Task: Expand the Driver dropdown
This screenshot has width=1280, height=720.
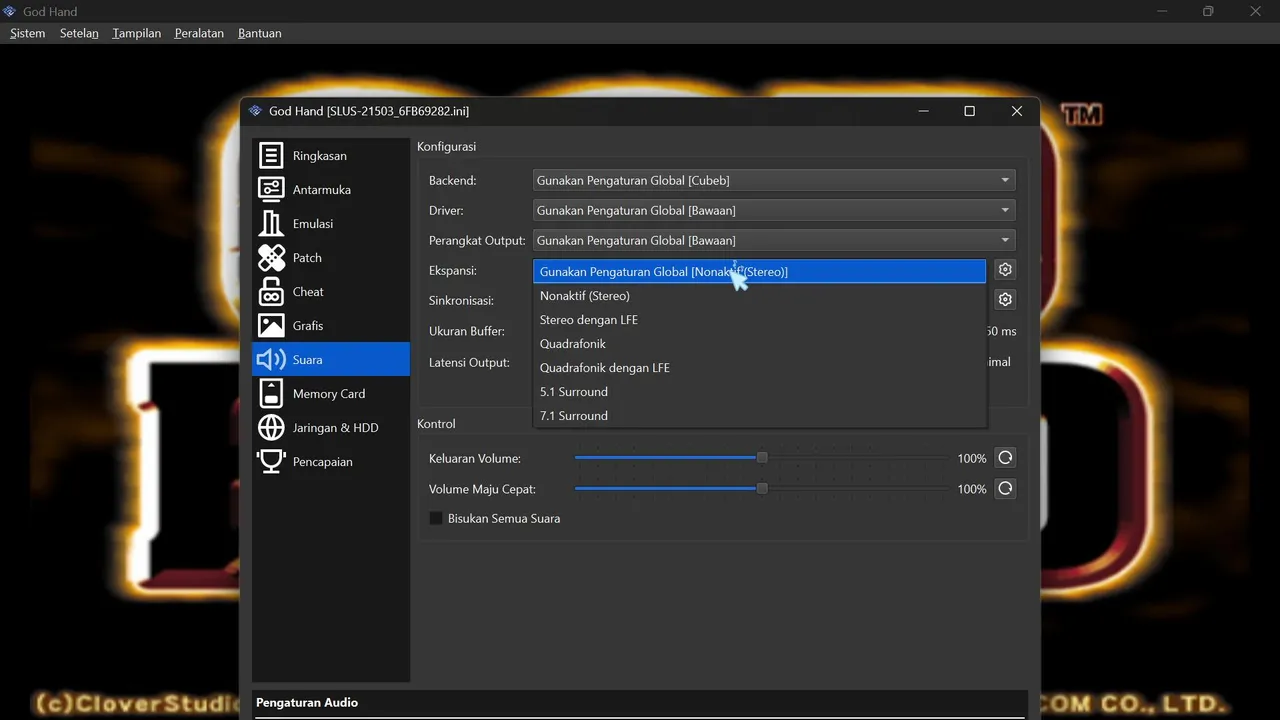Action: tap(774, 211)
